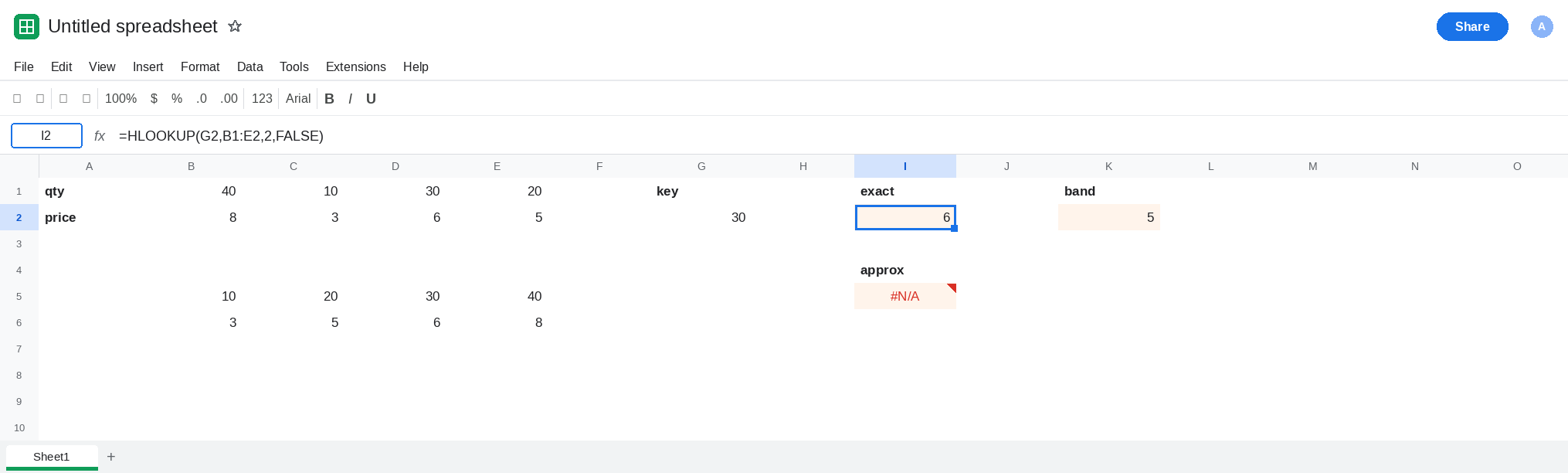Click the drag fill handle on cell I2

[x=955, y=229]
